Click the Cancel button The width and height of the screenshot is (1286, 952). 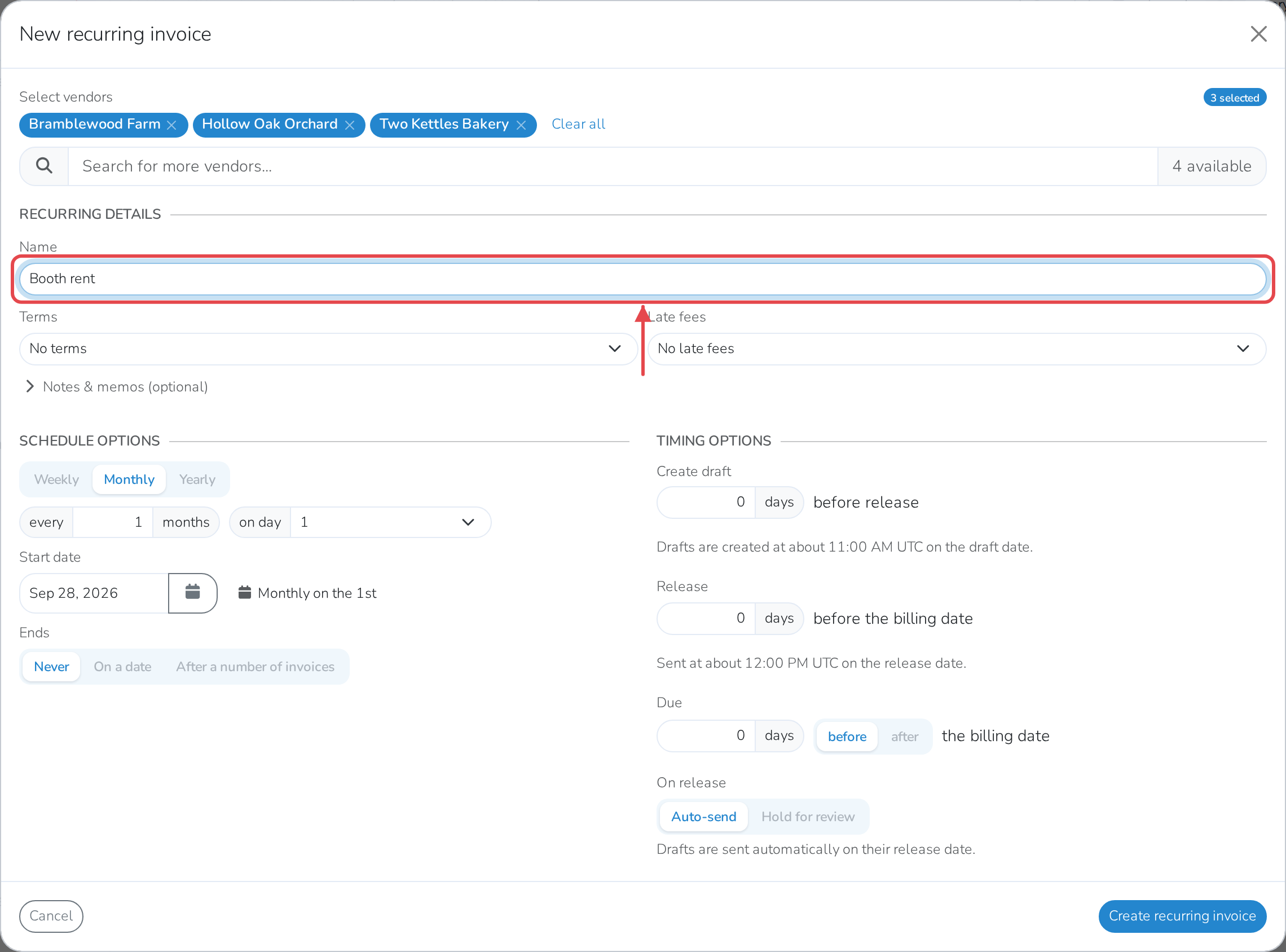click(51, 916)
